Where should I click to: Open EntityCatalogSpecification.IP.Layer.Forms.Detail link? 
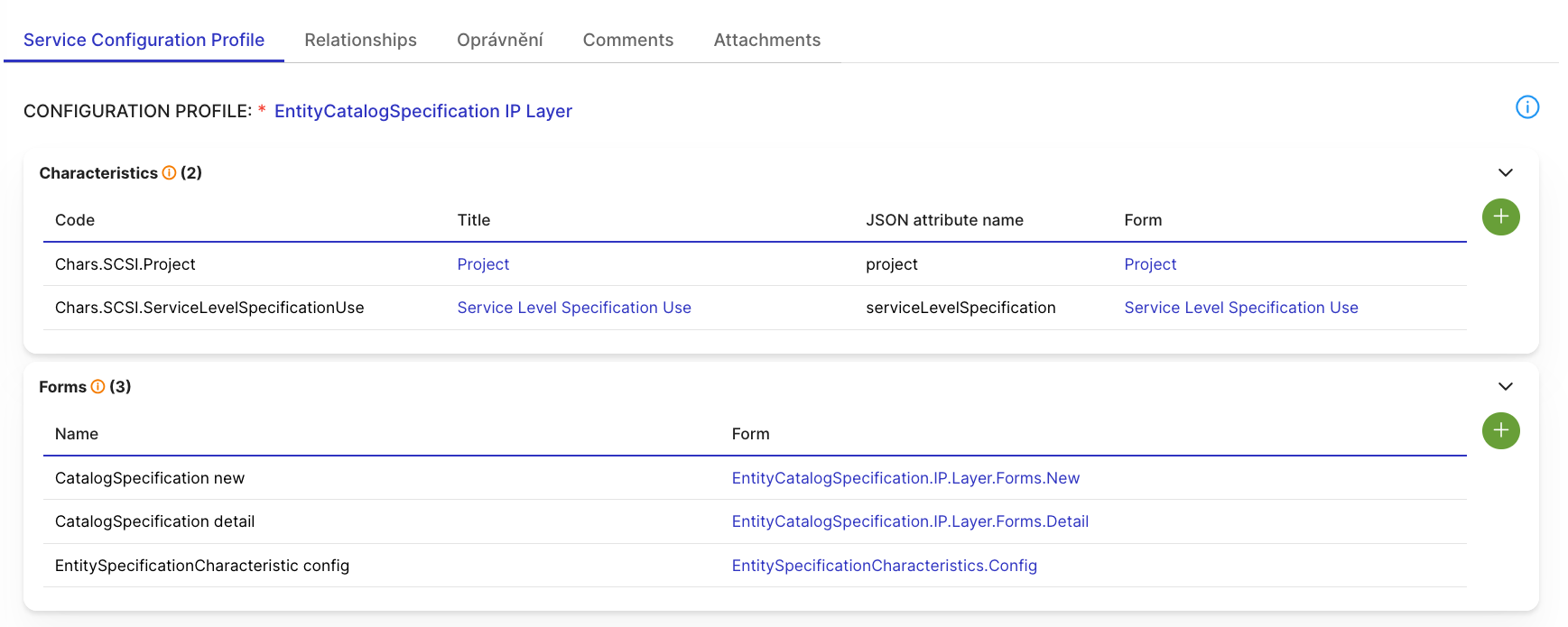tap(909, 521)
